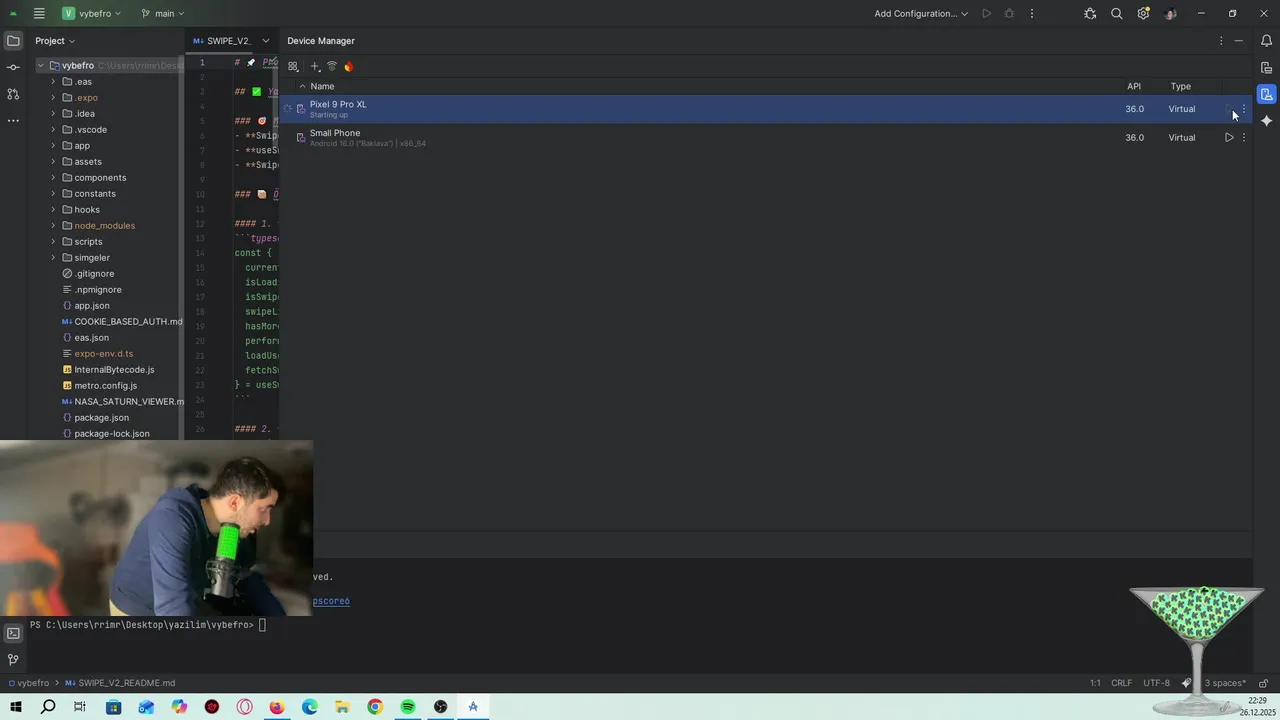Viewport: 1280px width, 720px height.
Task: Expand the .expo folder
Action: point(53,98)
